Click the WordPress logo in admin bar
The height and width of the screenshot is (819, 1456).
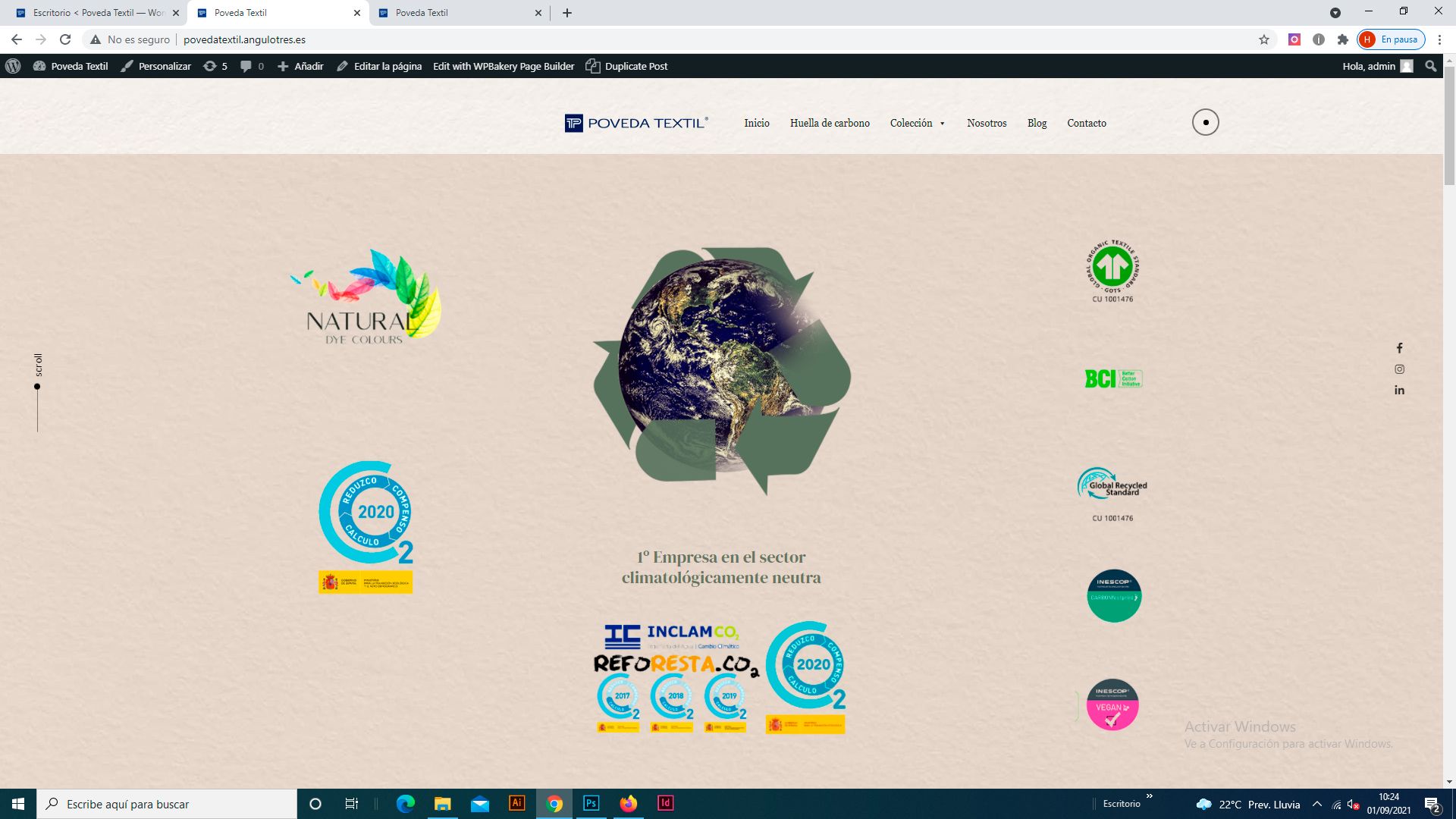pos(13,66)
